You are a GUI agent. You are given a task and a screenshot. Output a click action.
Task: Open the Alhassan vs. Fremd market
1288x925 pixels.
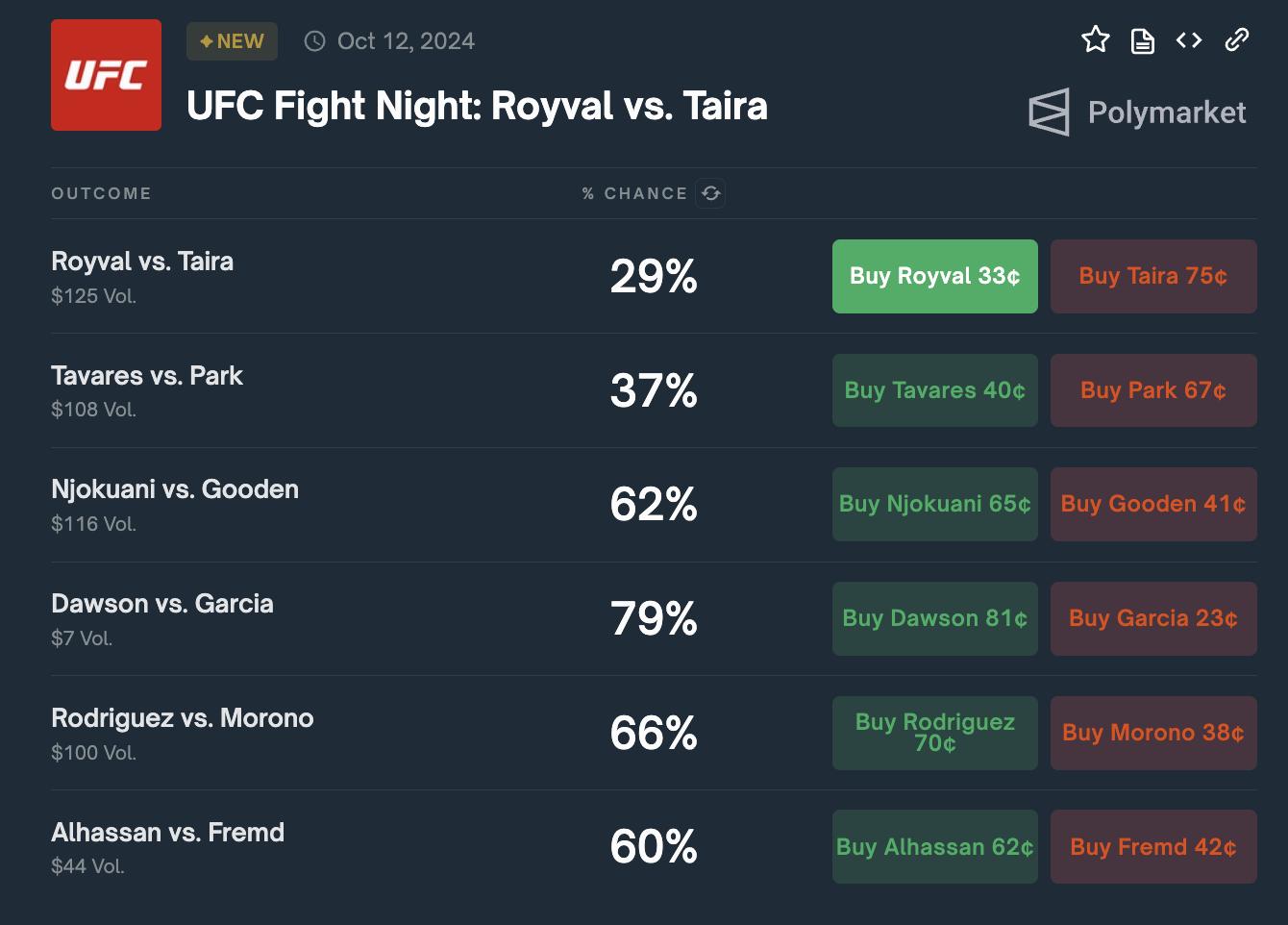(x=167, y=833)
